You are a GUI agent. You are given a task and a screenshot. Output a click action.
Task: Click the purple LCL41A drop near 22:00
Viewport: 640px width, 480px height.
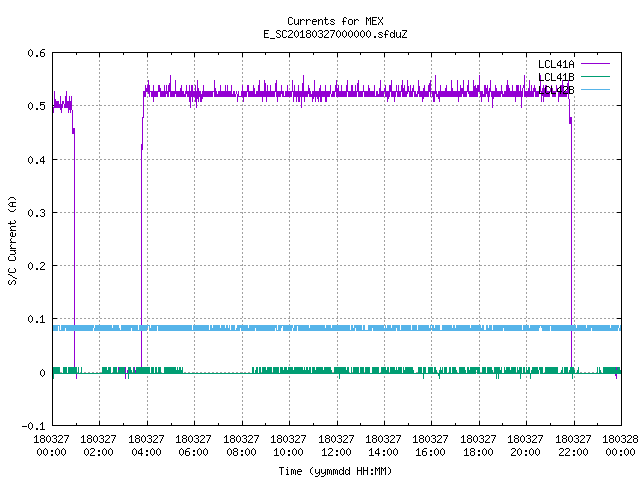tap(571, 245)
